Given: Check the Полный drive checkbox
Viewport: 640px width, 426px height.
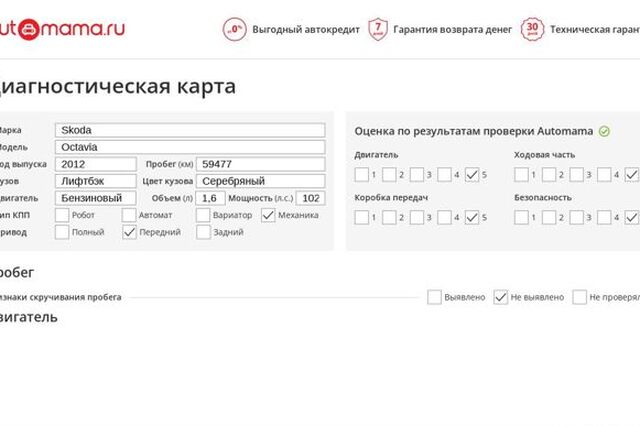Looking at the screenshot, I should 62,232.
